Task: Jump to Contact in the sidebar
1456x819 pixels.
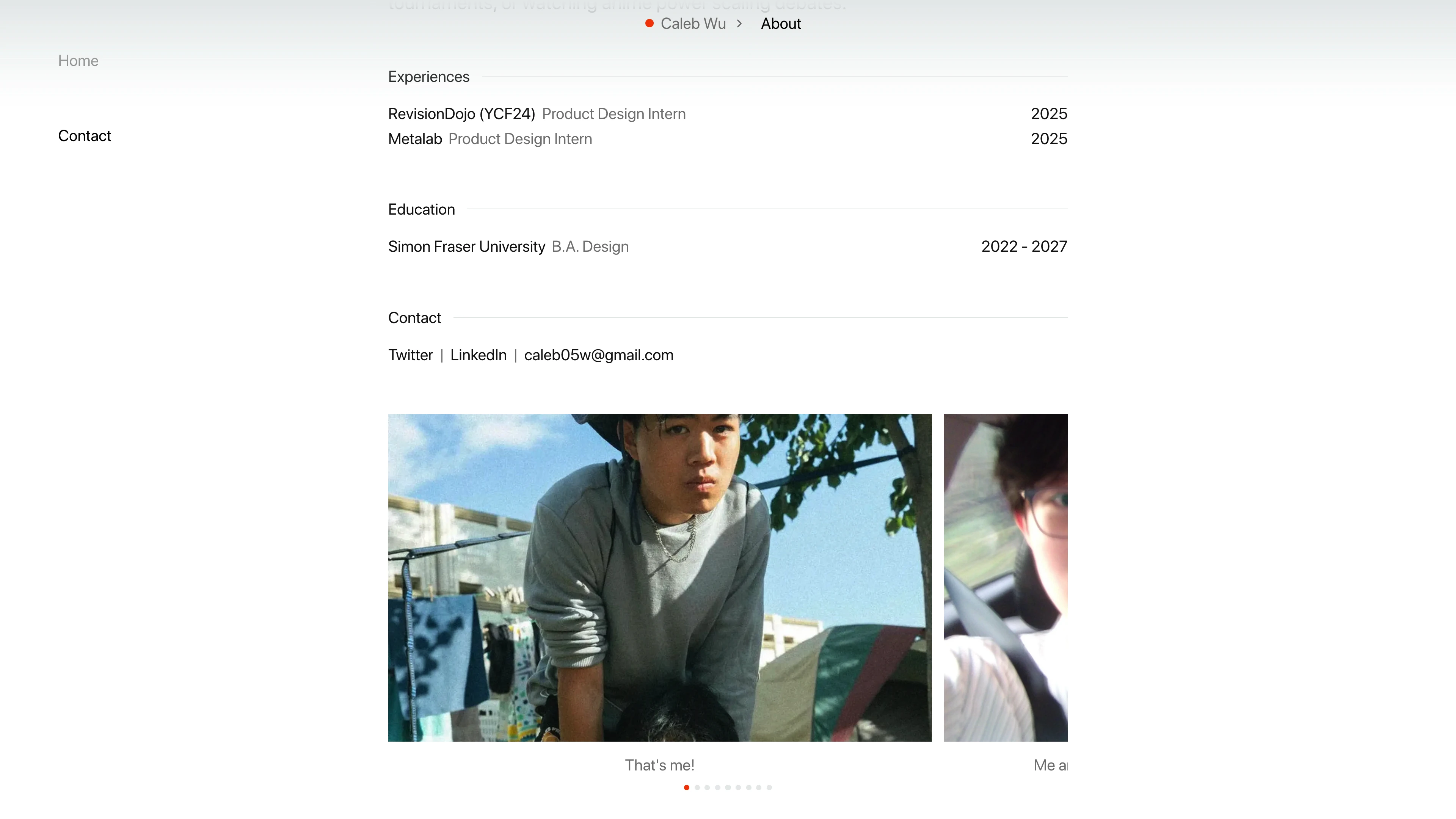Action: click(84, 136)
